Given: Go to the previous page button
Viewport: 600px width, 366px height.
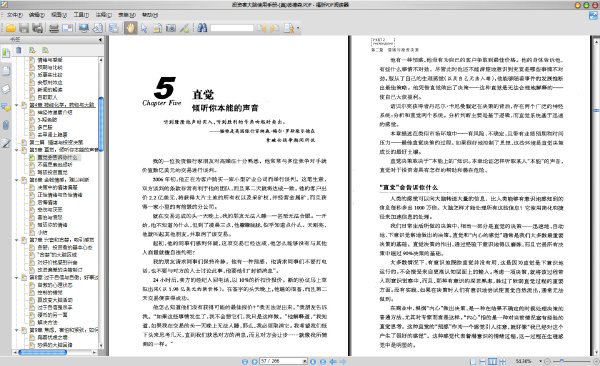Looking at the screenshot, I should (254, 361).
